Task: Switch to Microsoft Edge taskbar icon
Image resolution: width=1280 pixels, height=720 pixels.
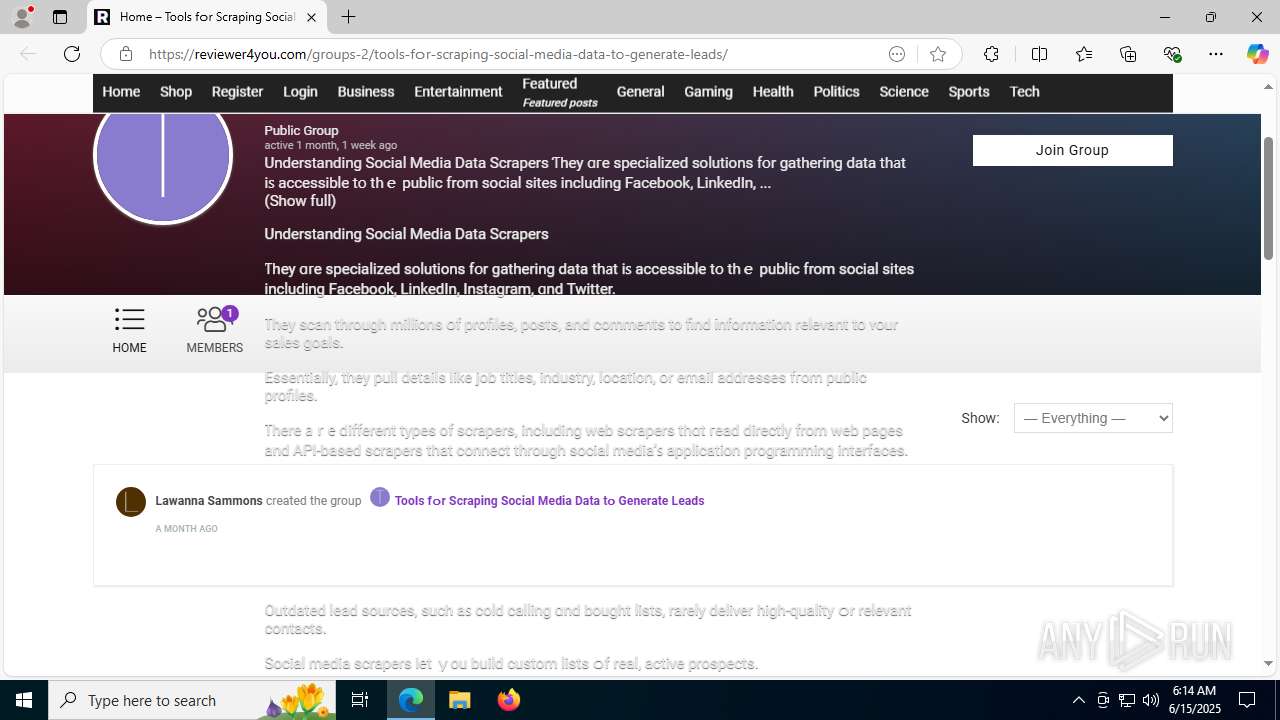Action: coord(411,700)
